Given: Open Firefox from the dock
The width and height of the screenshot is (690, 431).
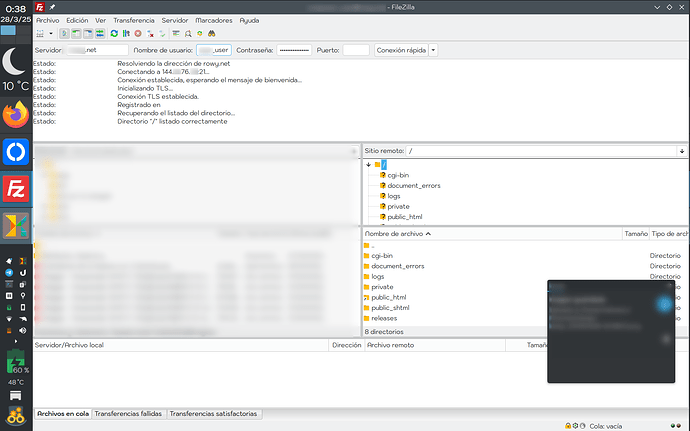Looking at the screenshot, I should pos(16,115).
